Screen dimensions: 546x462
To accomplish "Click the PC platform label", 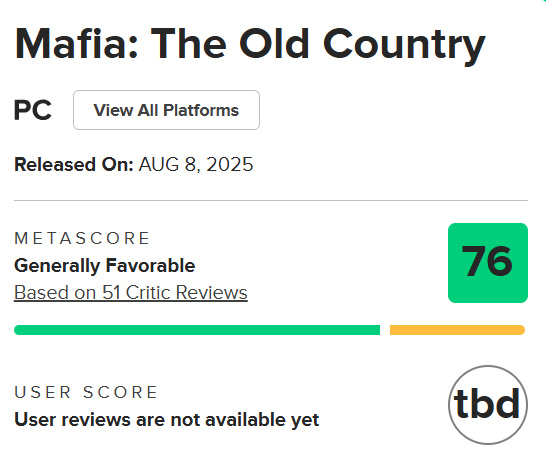I will pos(33,110).
